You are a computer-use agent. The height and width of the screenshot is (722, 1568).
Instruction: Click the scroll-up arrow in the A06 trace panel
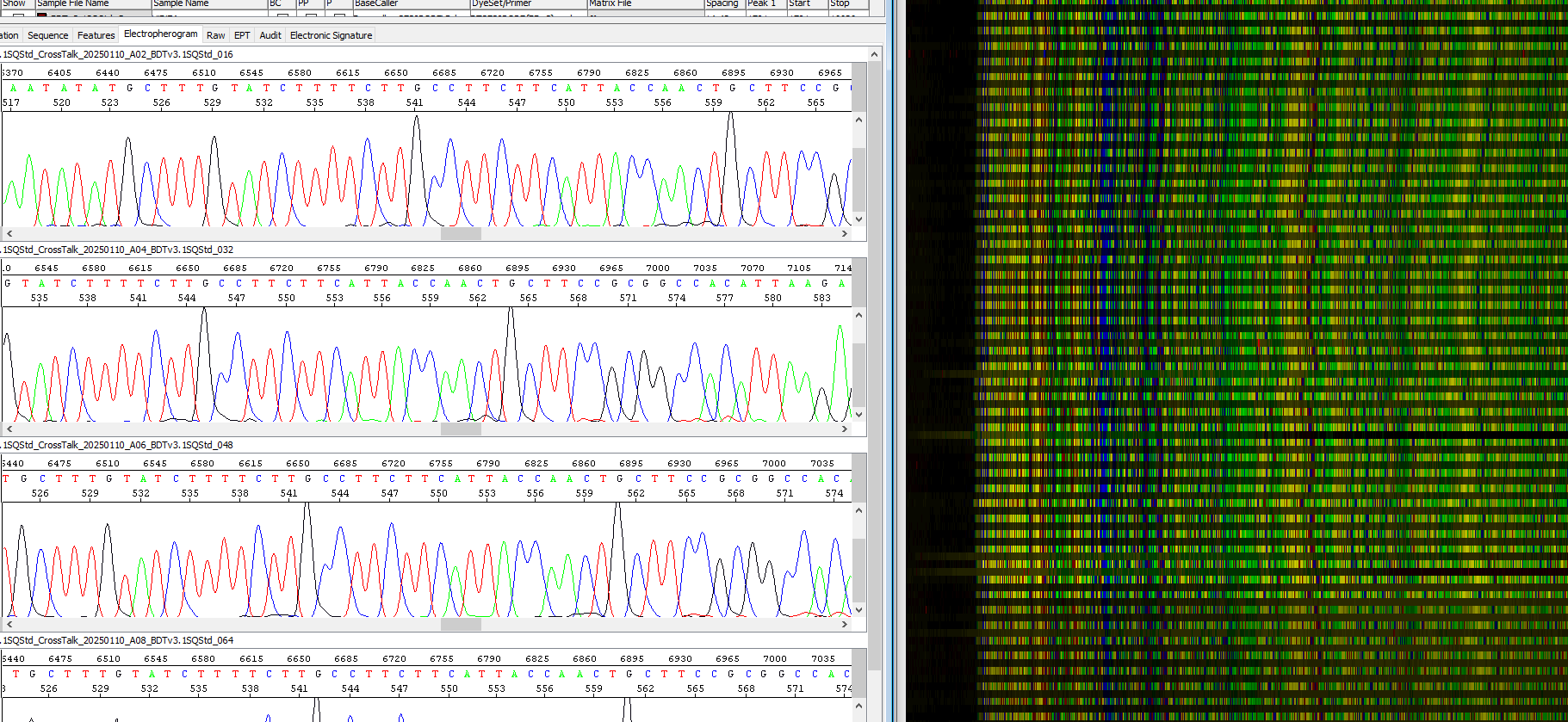click(858, 510)
